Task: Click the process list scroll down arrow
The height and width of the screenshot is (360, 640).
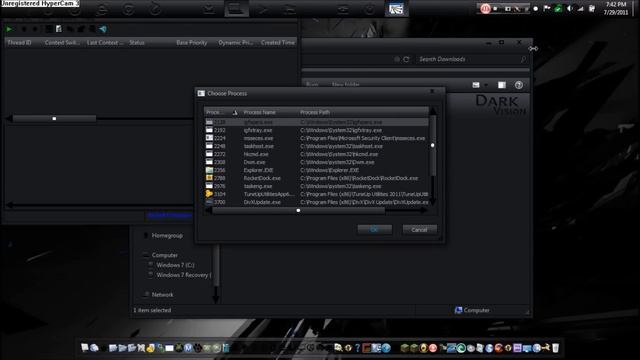Action: [433, 201]
